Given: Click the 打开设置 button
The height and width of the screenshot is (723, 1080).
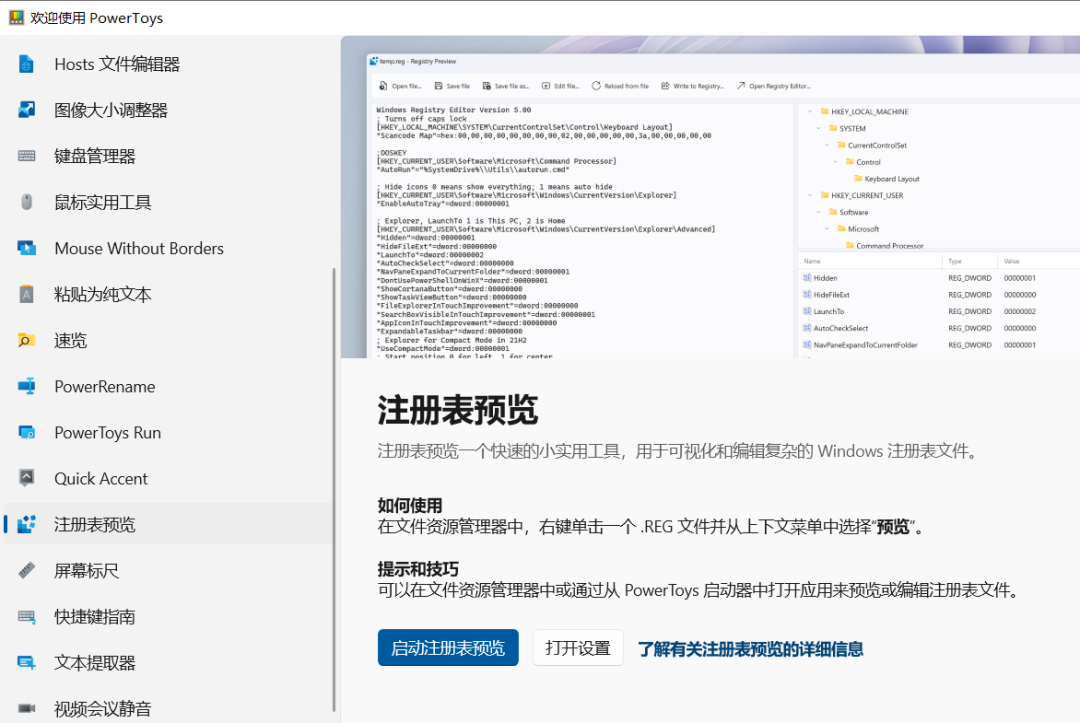Looking at the screenshot, I should click(x=578, y=648).
